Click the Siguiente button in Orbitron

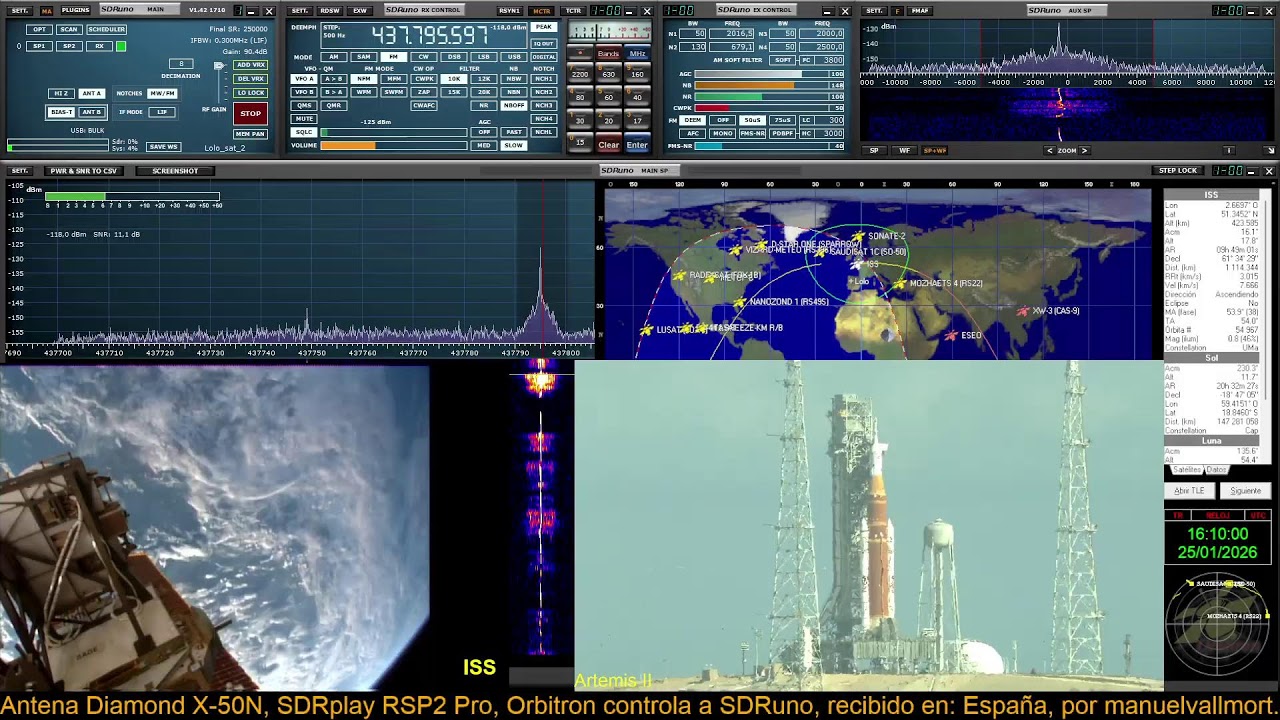tap(1245, 491)
